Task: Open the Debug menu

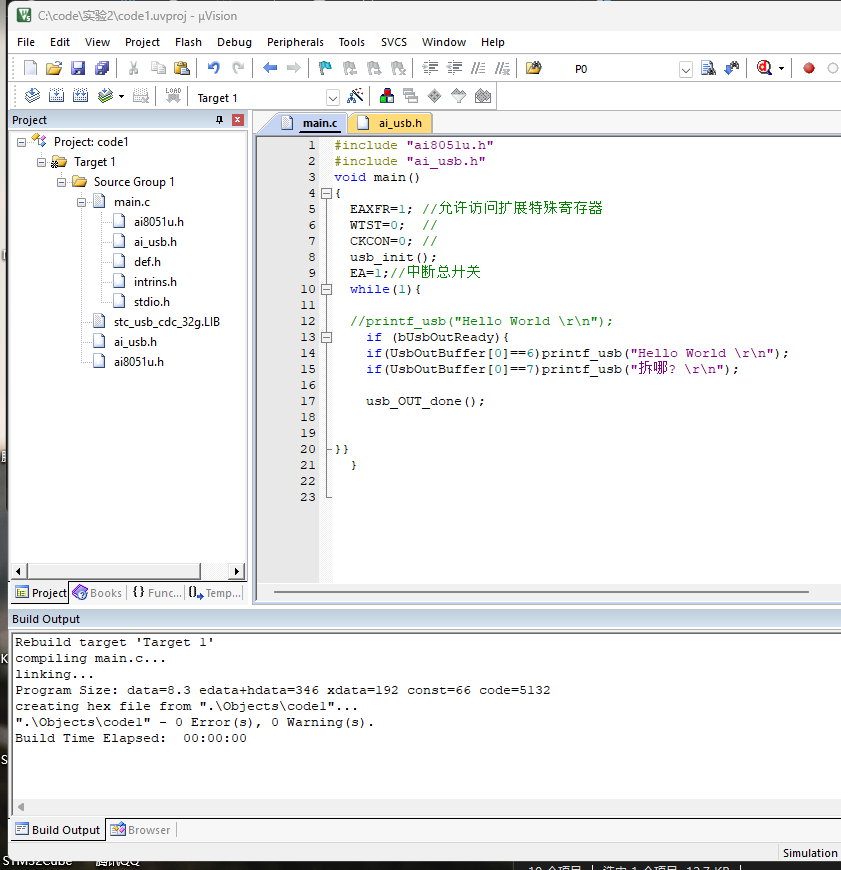Action: pos(234,42)
